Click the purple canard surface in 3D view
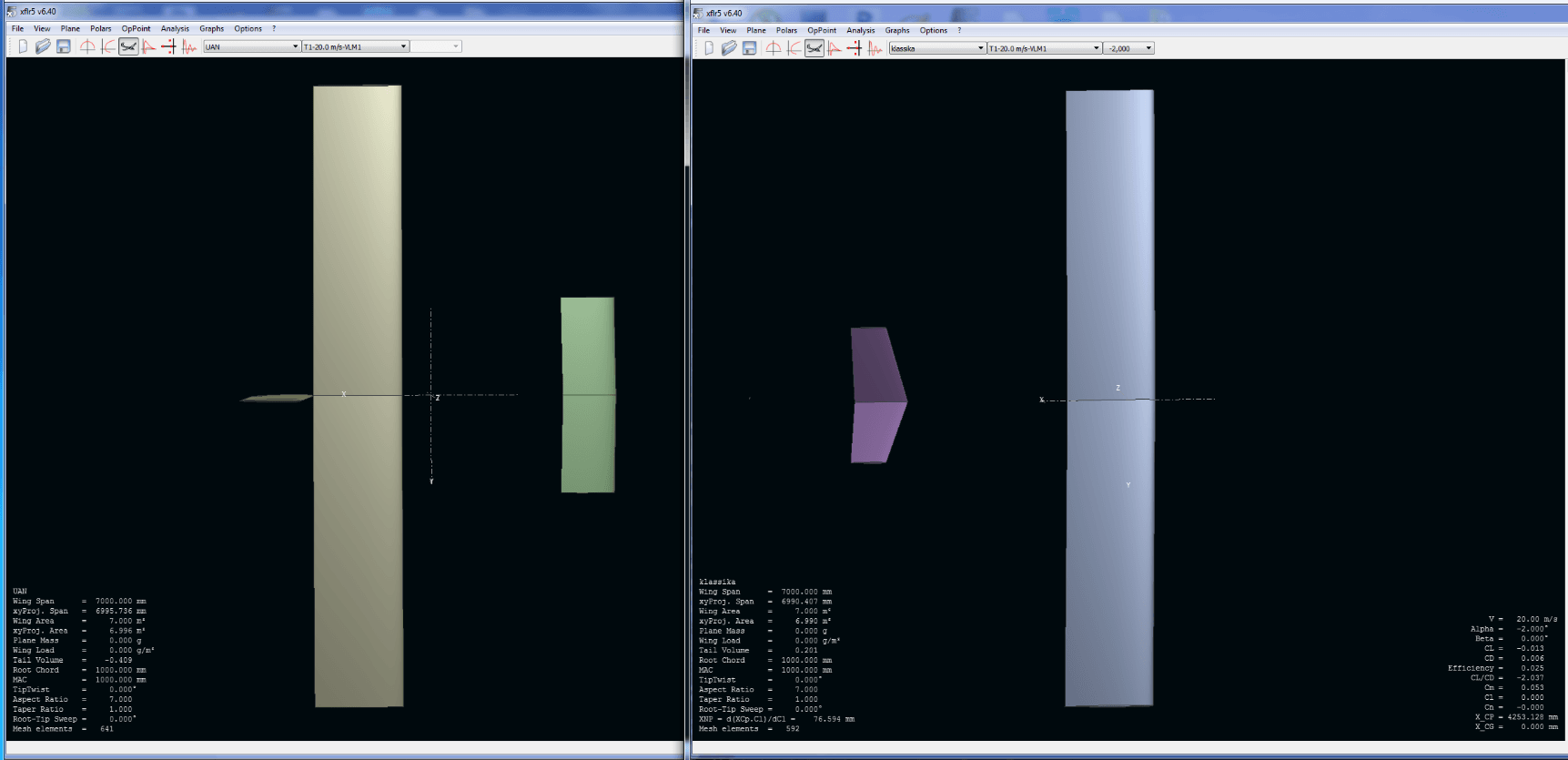1568x760 pixels. 876,396
